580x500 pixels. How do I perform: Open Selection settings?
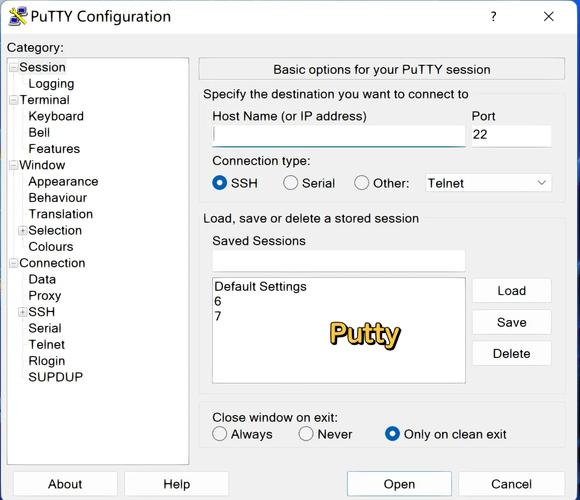(x=55, y=230)
